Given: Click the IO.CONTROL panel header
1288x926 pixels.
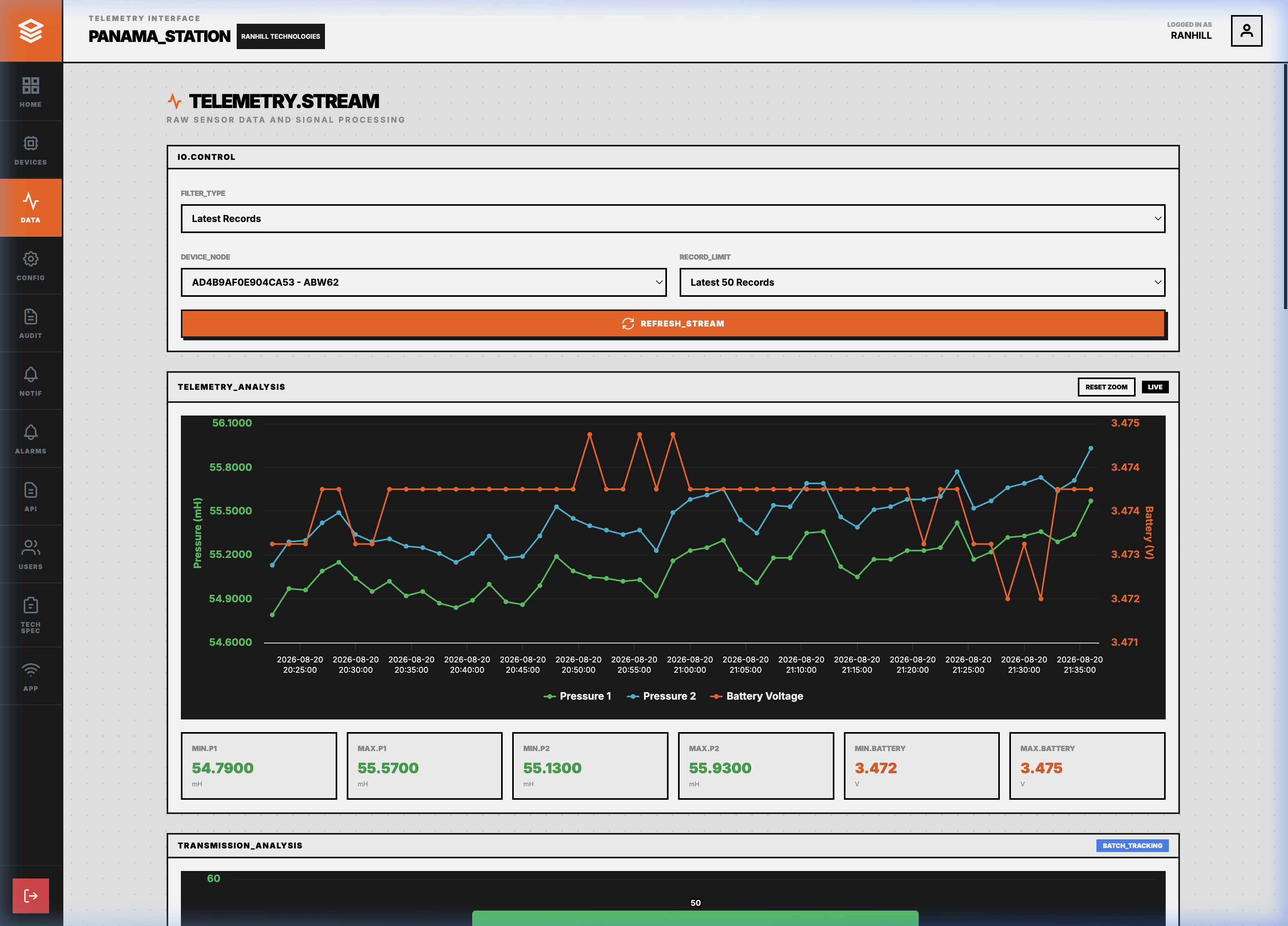Looking at the screenshot, I should pyautogui.click(x=672, y=157).
